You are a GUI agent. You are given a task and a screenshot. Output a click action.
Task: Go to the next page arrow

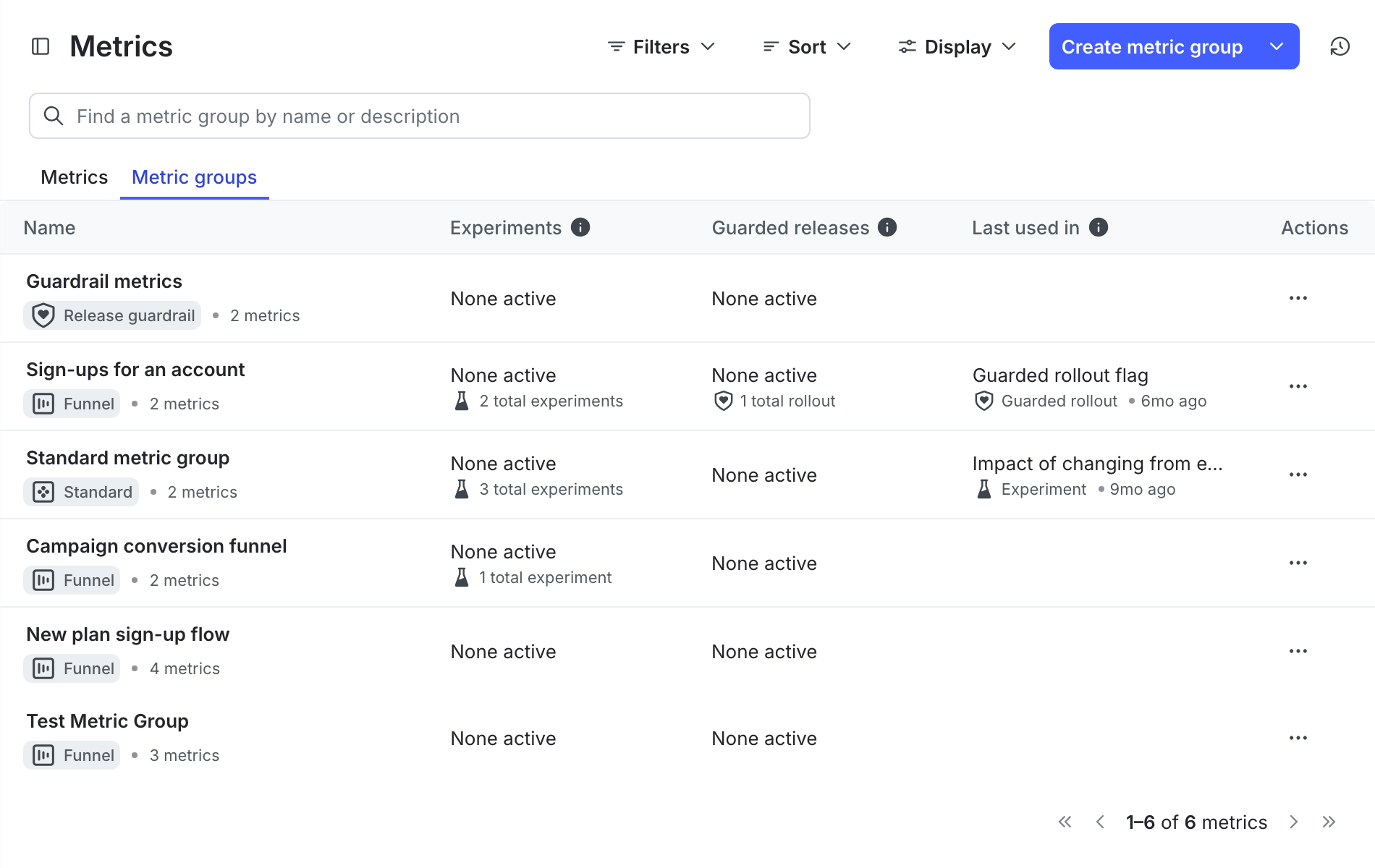click(x=1293, y=822)
